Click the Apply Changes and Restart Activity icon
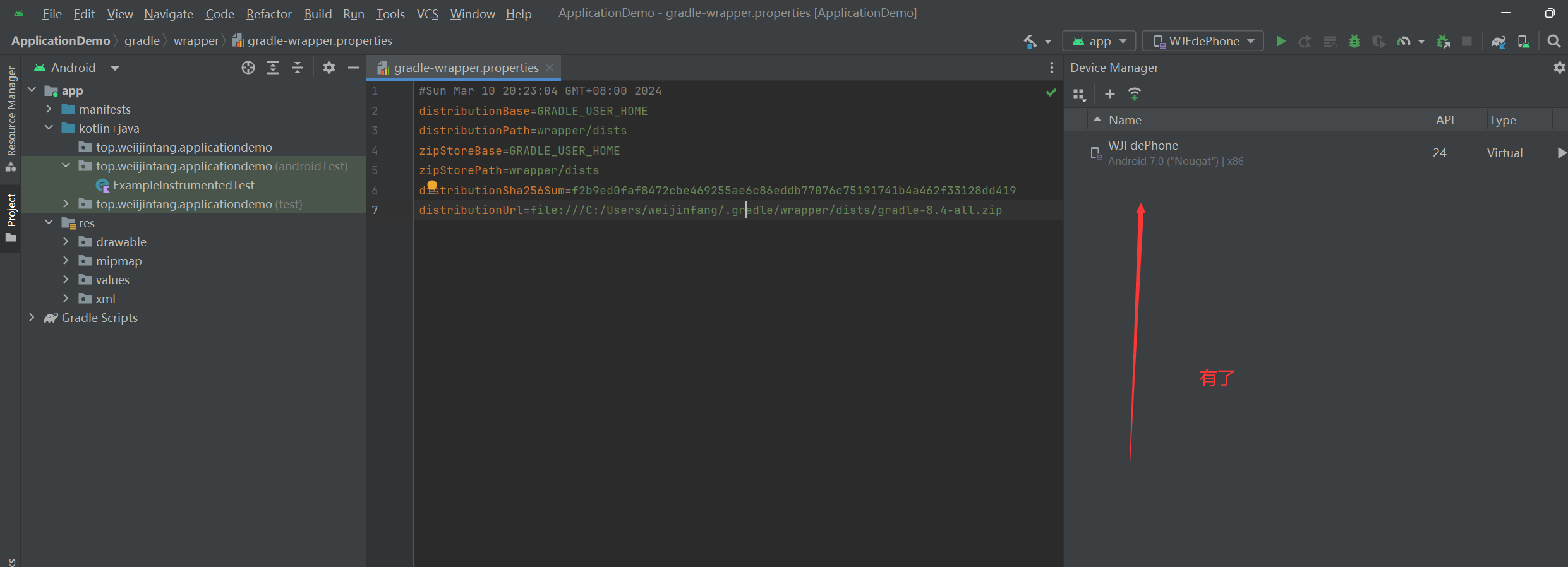The width and height of the screenshot is (1568, 567). 1305,42
